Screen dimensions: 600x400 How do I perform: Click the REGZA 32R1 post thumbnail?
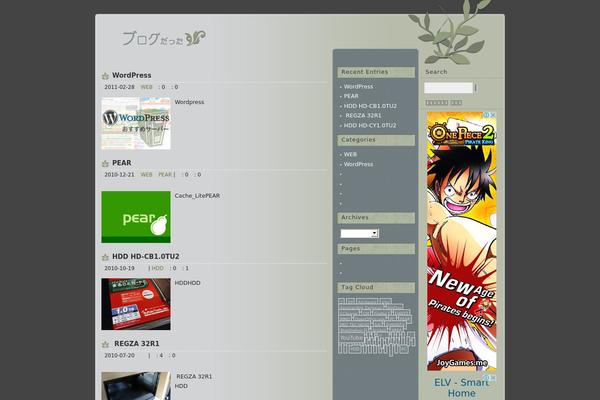tap(136, 386)
